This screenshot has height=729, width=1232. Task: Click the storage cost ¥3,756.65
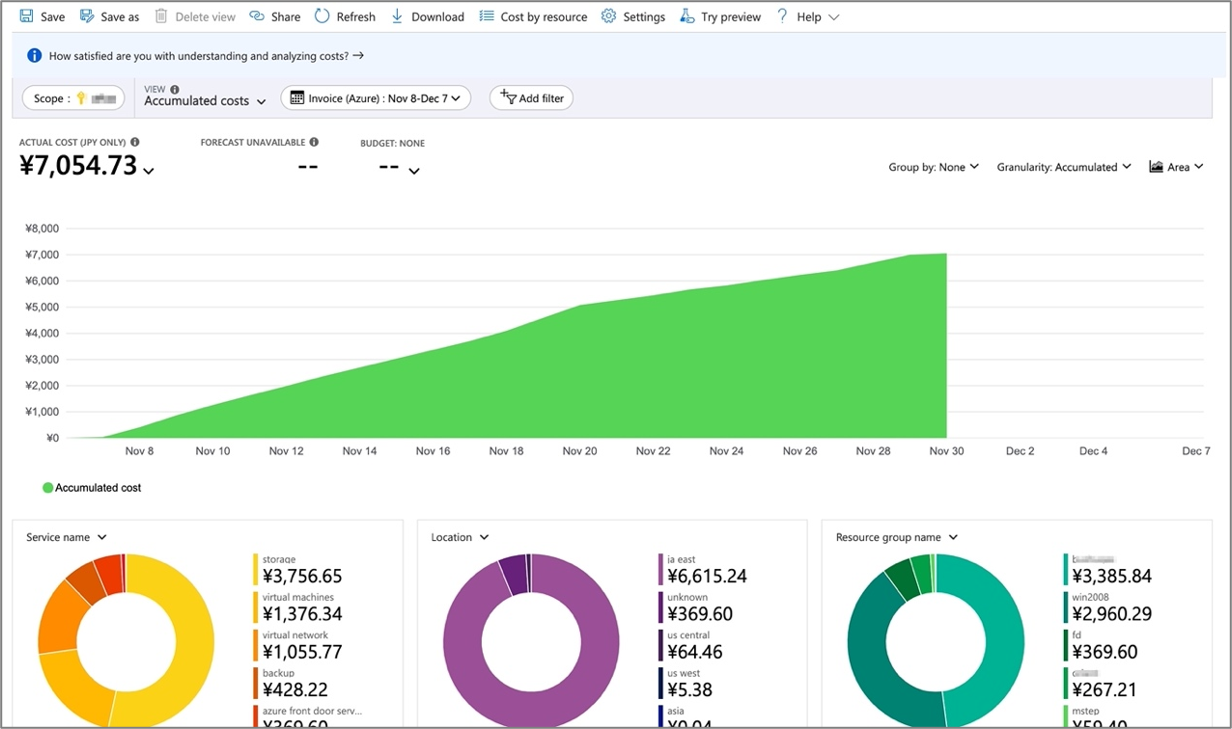[x=302, y=576]
